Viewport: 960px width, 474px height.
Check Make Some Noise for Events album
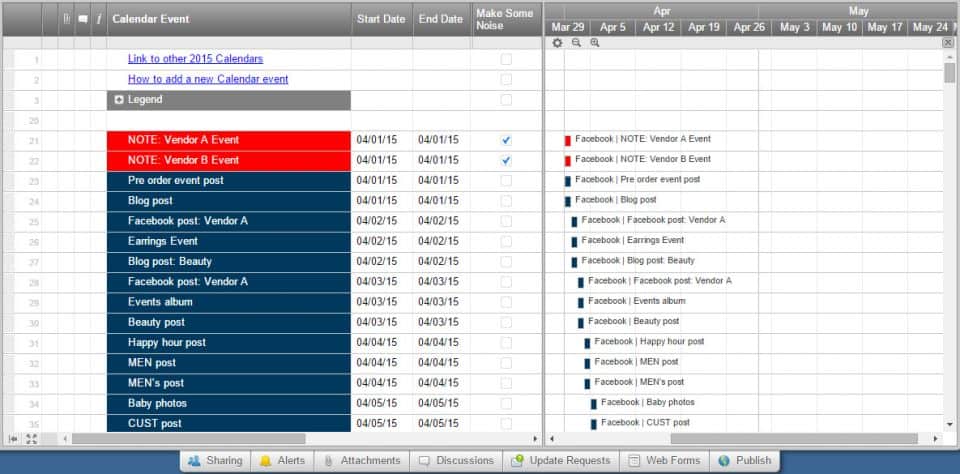506,302
